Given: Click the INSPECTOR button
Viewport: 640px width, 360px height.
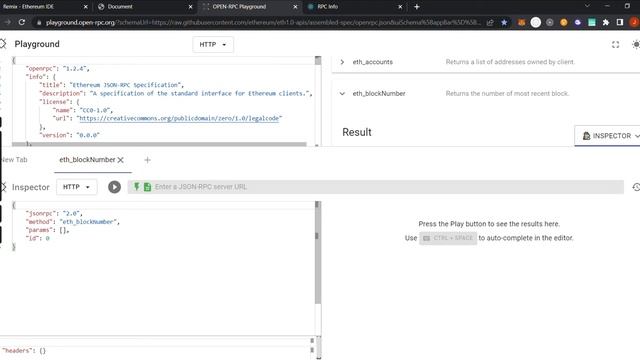Looking at the screenshot, I should [x=607, y=136].
